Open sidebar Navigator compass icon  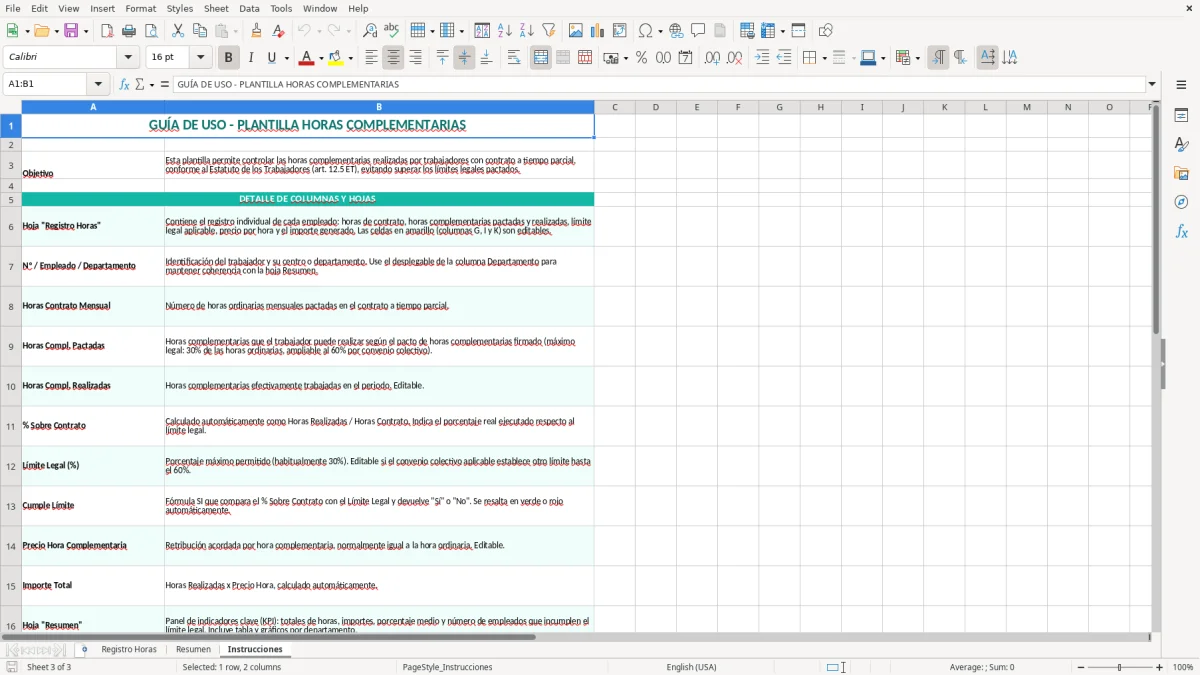coord(1181,203)
